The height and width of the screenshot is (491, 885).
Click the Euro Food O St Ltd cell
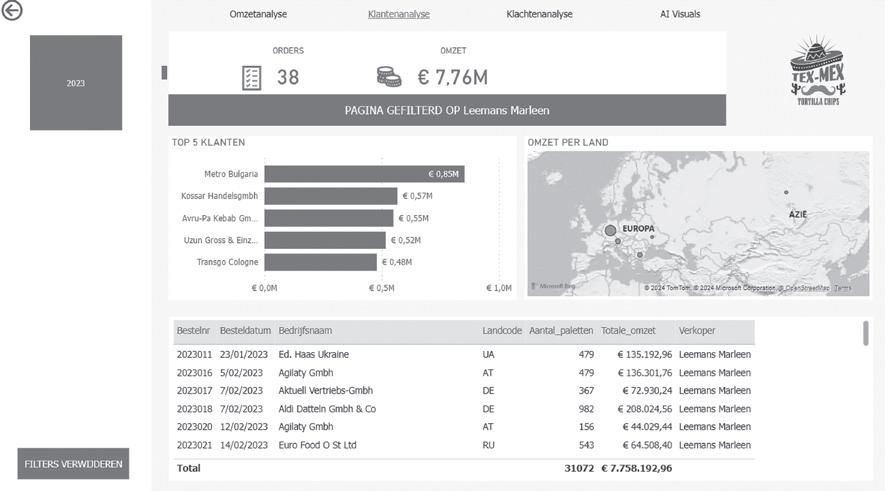tap(317, 445)
